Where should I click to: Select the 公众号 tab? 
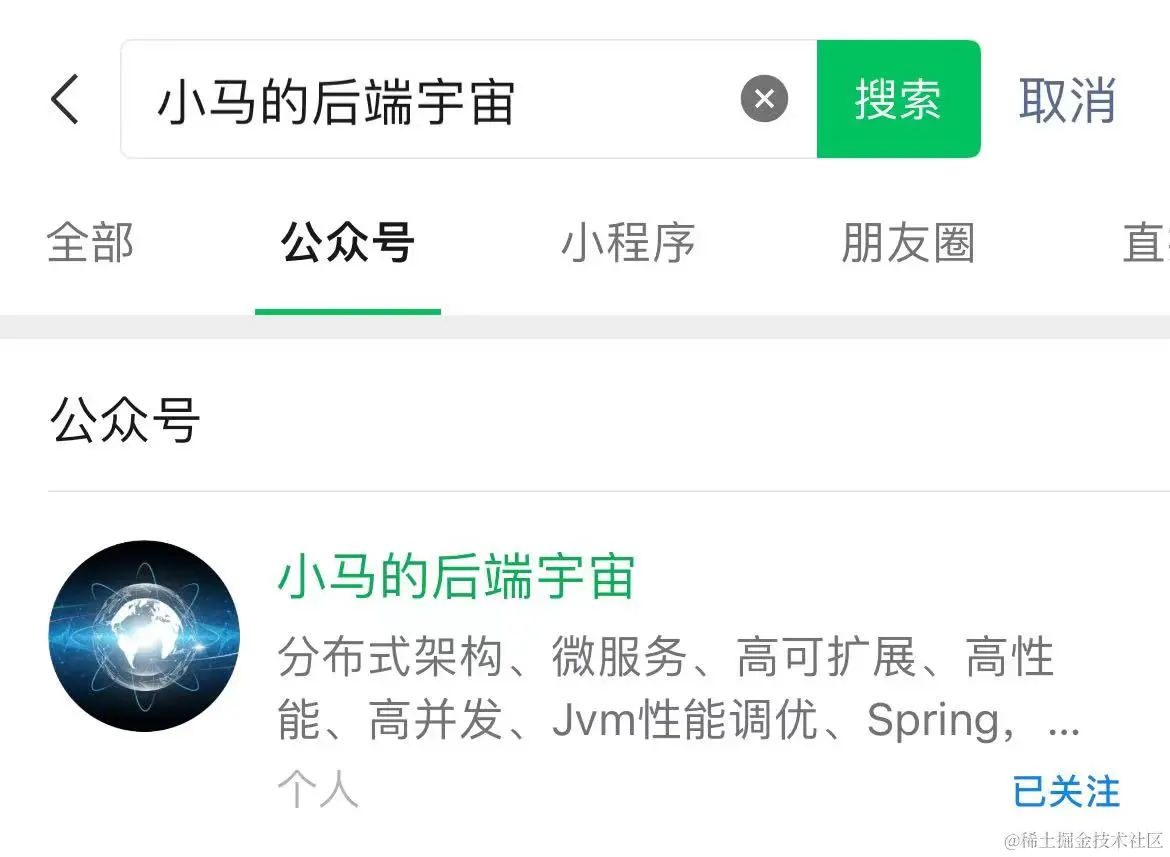coord(348,242)
